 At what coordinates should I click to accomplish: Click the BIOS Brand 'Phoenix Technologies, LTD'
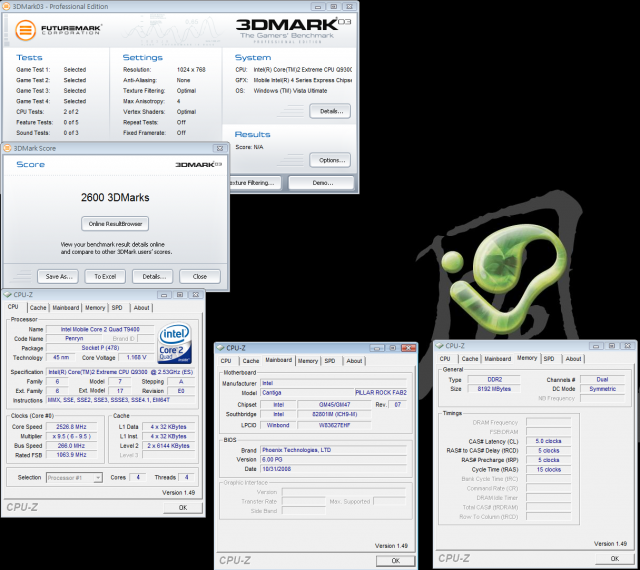click(x=333, y=450)
